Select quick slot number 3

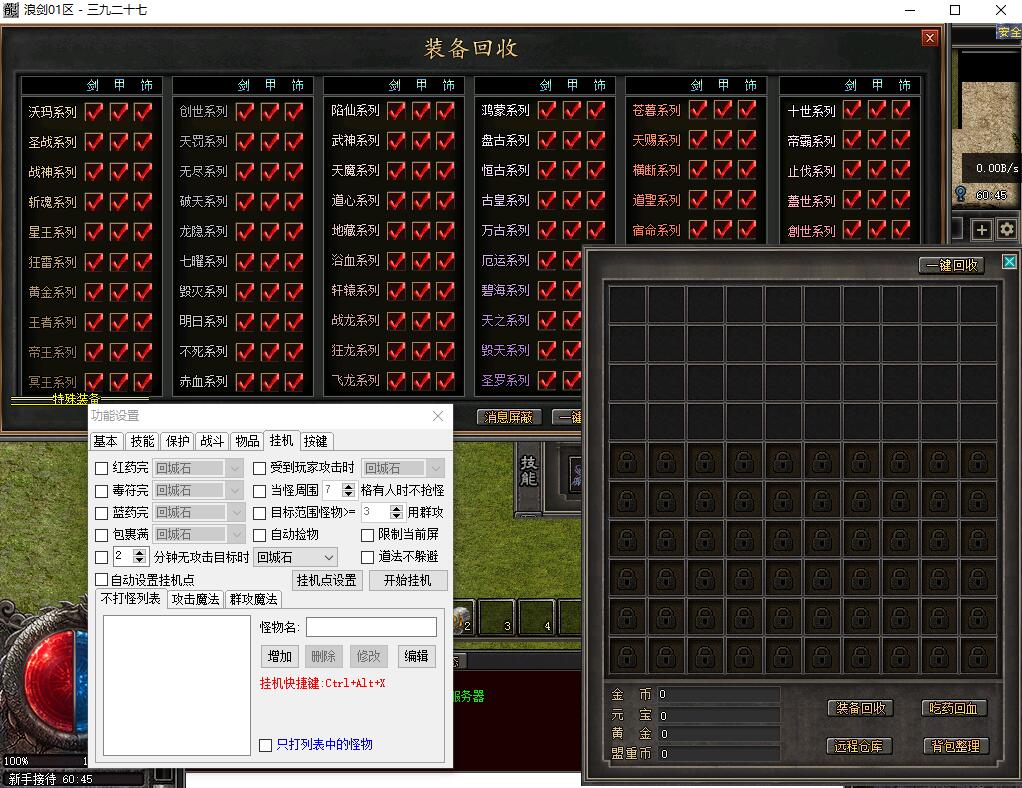tap(498, 617)
